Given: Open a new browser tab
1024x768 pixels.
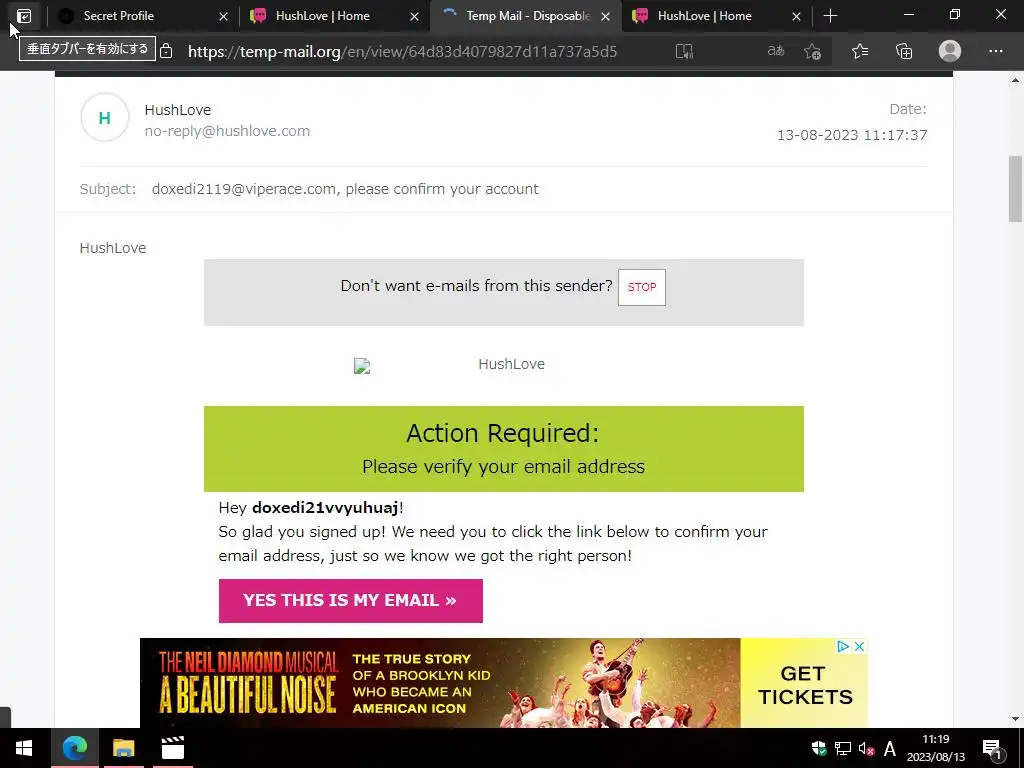Looking at the screenshot, I should pos(830,16).
